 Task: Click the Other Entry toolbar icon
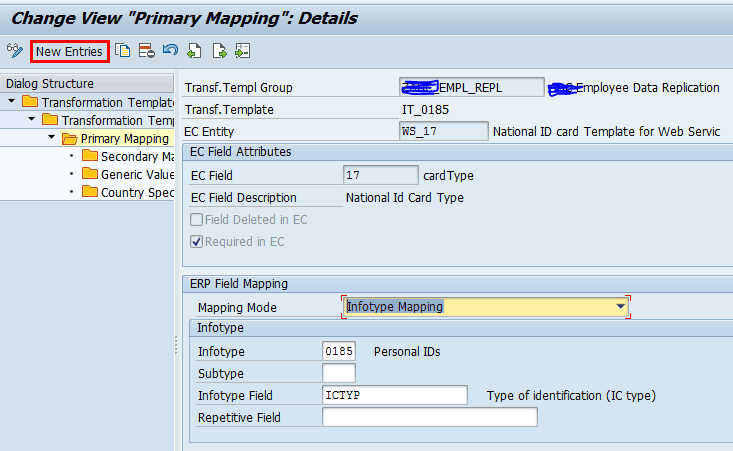click(x=242, y=51)
